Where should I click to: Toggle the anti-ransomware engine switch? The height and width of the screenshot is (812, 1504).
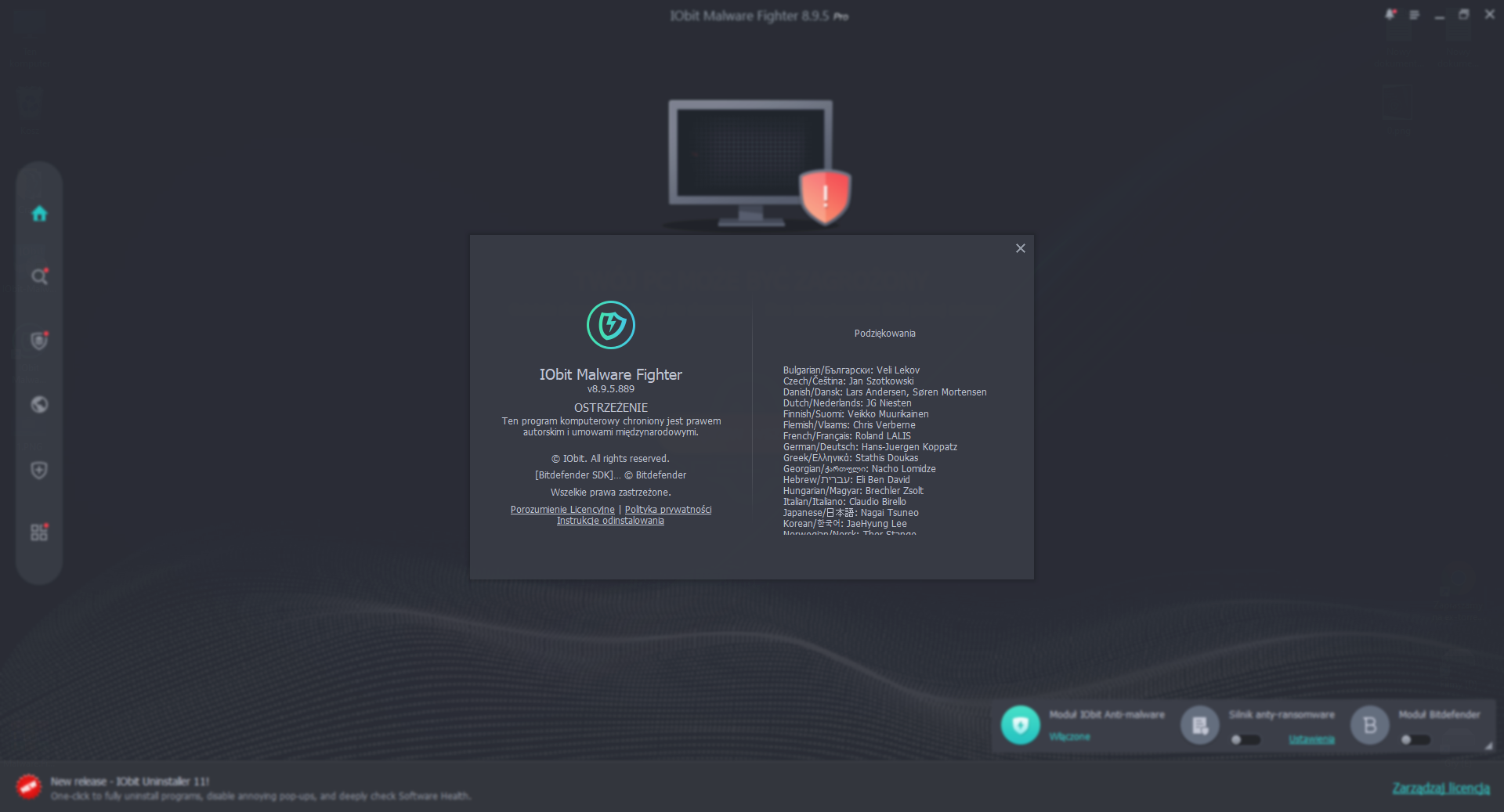(1245, 739)
